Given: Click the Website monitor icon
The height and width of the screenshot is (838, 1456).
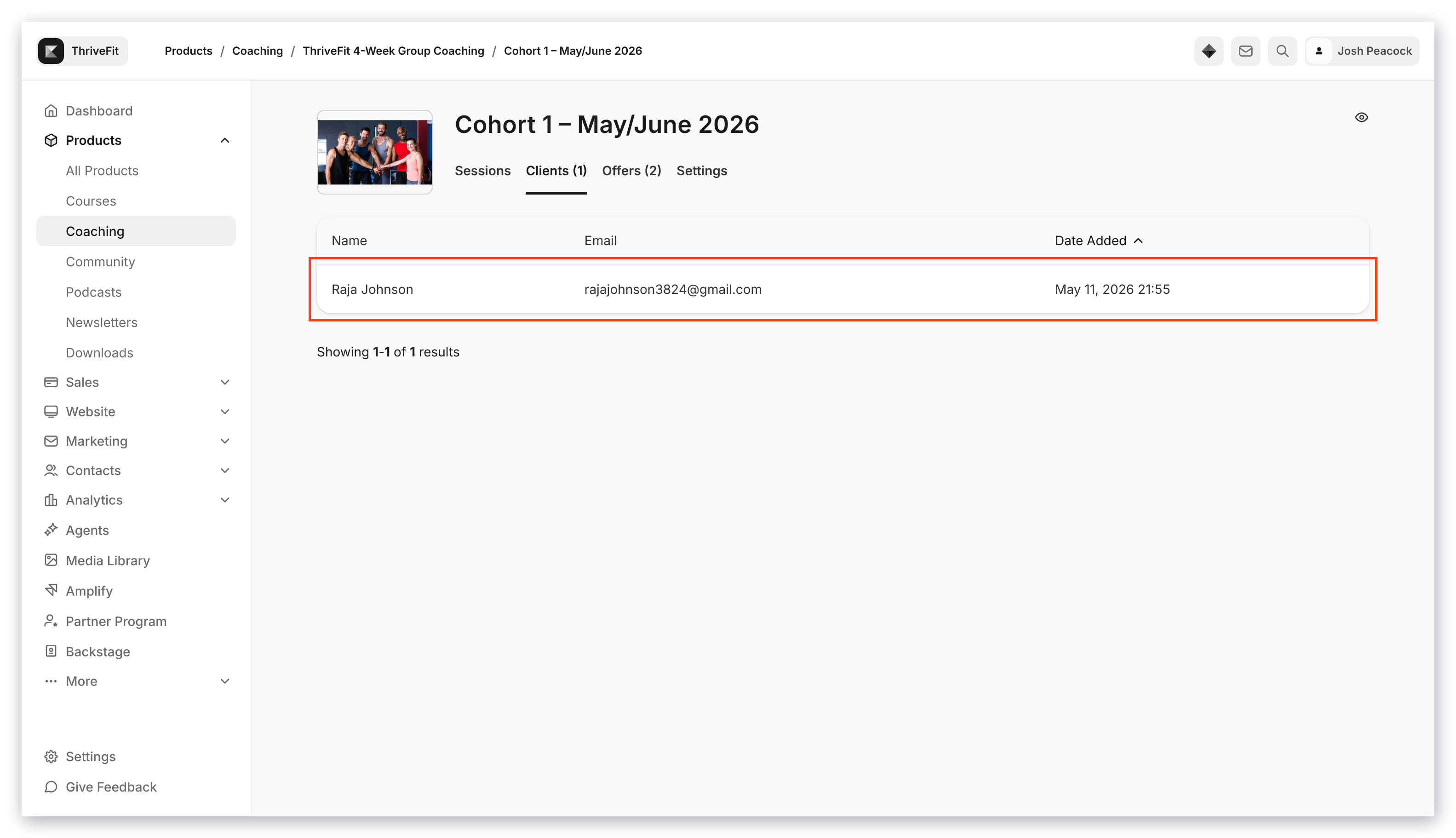Looking at the screenshot, I should click(x=51, y=412).
